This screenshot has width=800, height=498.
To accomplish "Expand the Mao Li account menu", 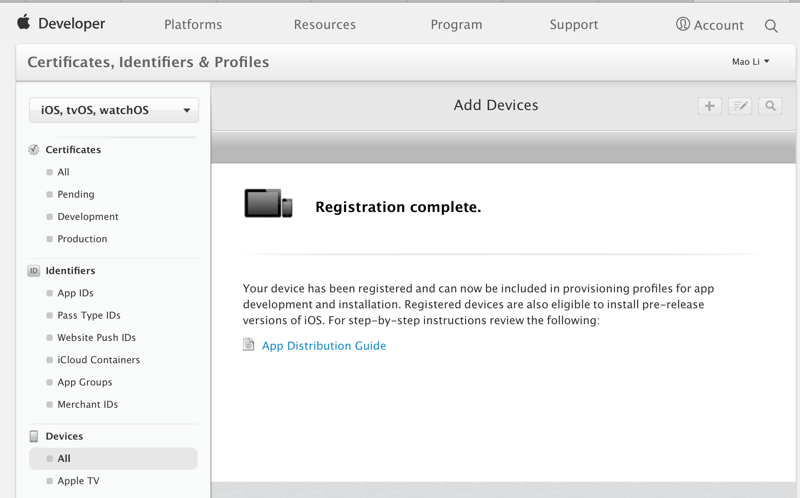I will coord(750,62).
